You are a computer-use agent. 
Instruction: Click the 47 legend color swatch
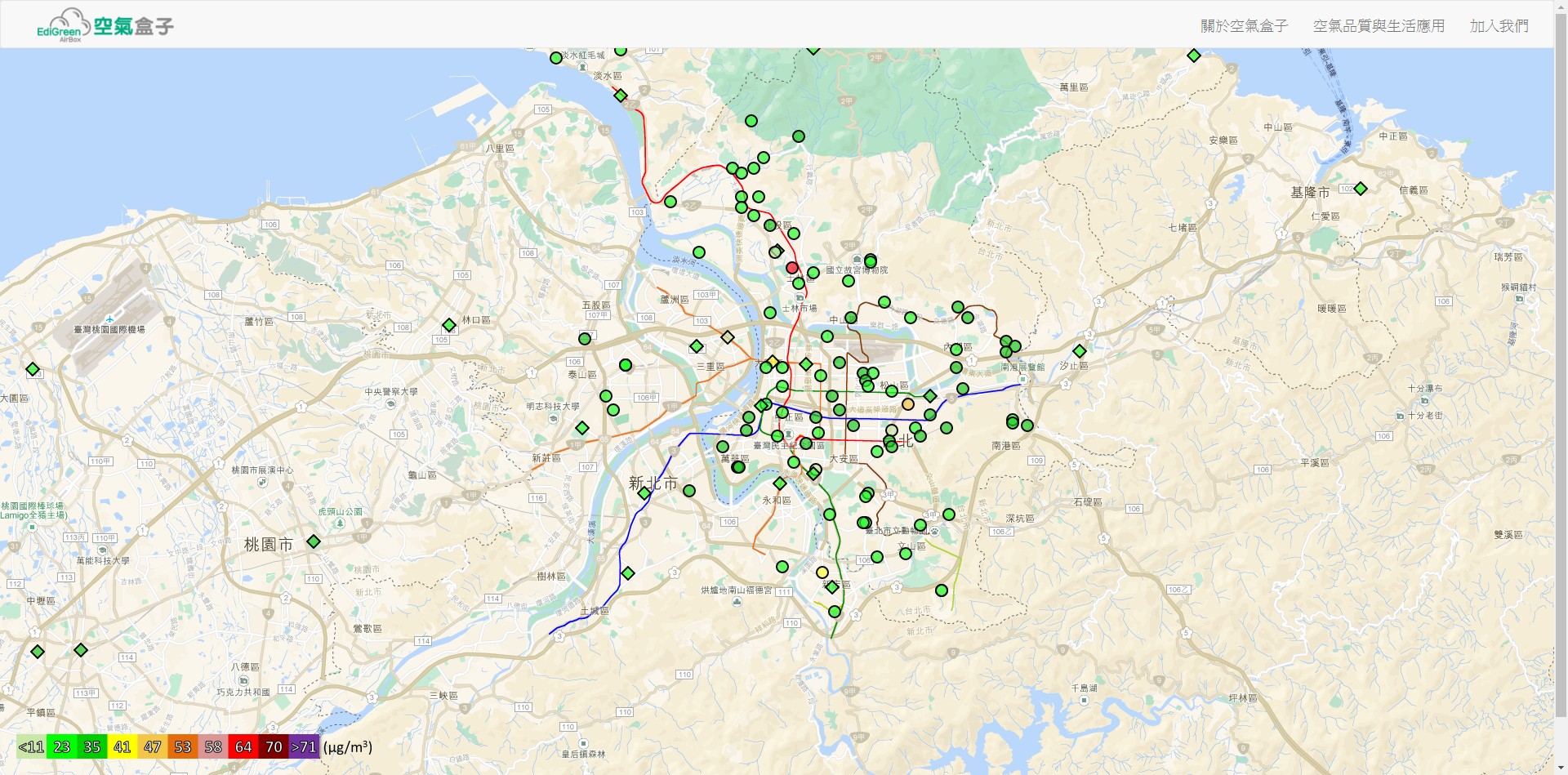152,746
